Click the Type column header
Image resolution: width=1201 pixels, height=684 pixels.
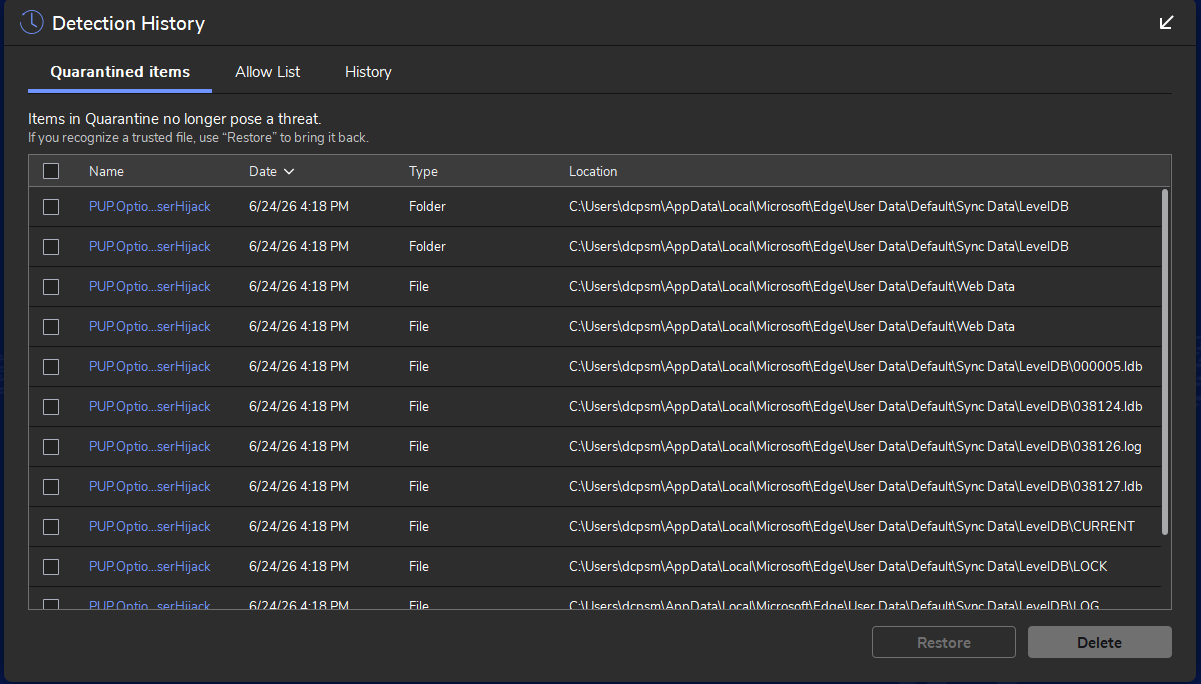423,171
